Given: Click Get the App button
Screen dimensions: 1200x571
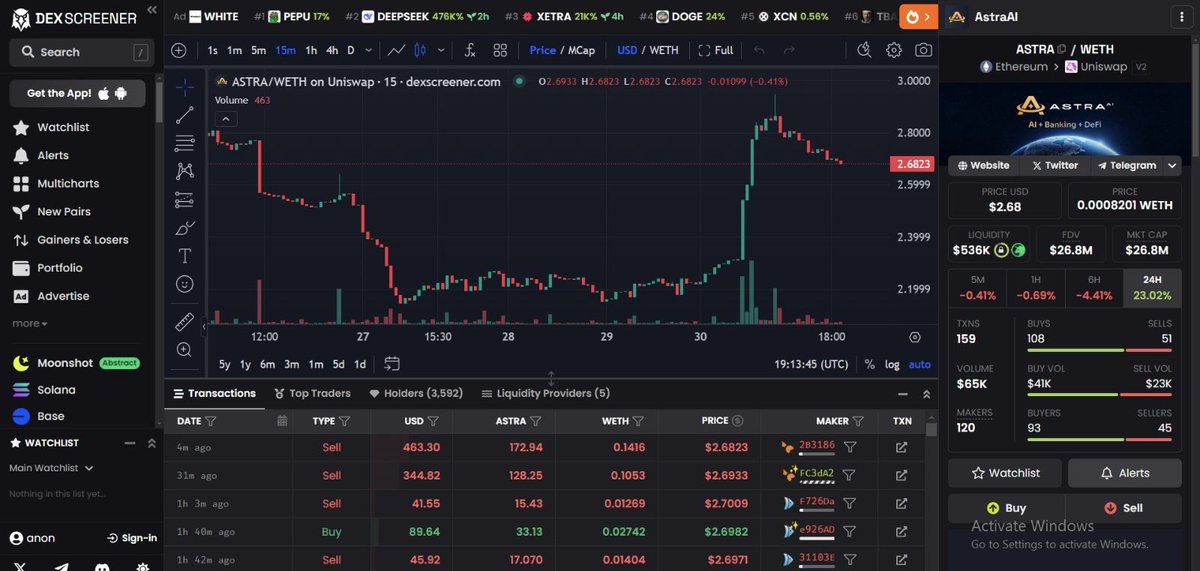Looking at the screenshot, I should (x=77, y=93).
